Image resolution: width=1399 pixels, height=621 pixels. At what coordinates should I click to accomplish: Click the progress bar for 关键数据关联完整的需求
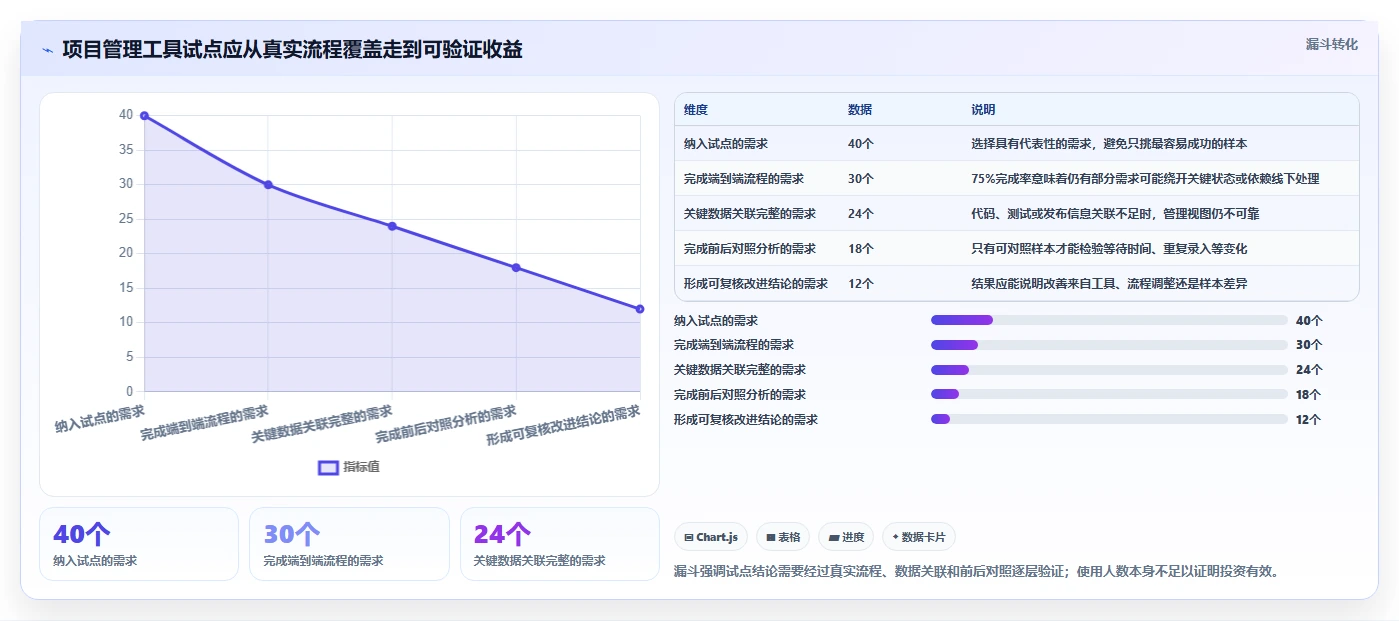pyautogui.click(x=1109, y=370)
